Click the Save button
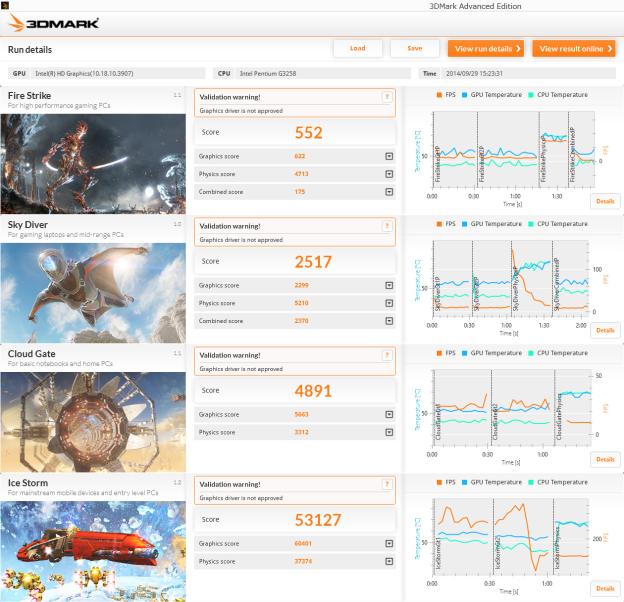The image size is (624, 602). point(415,49)
